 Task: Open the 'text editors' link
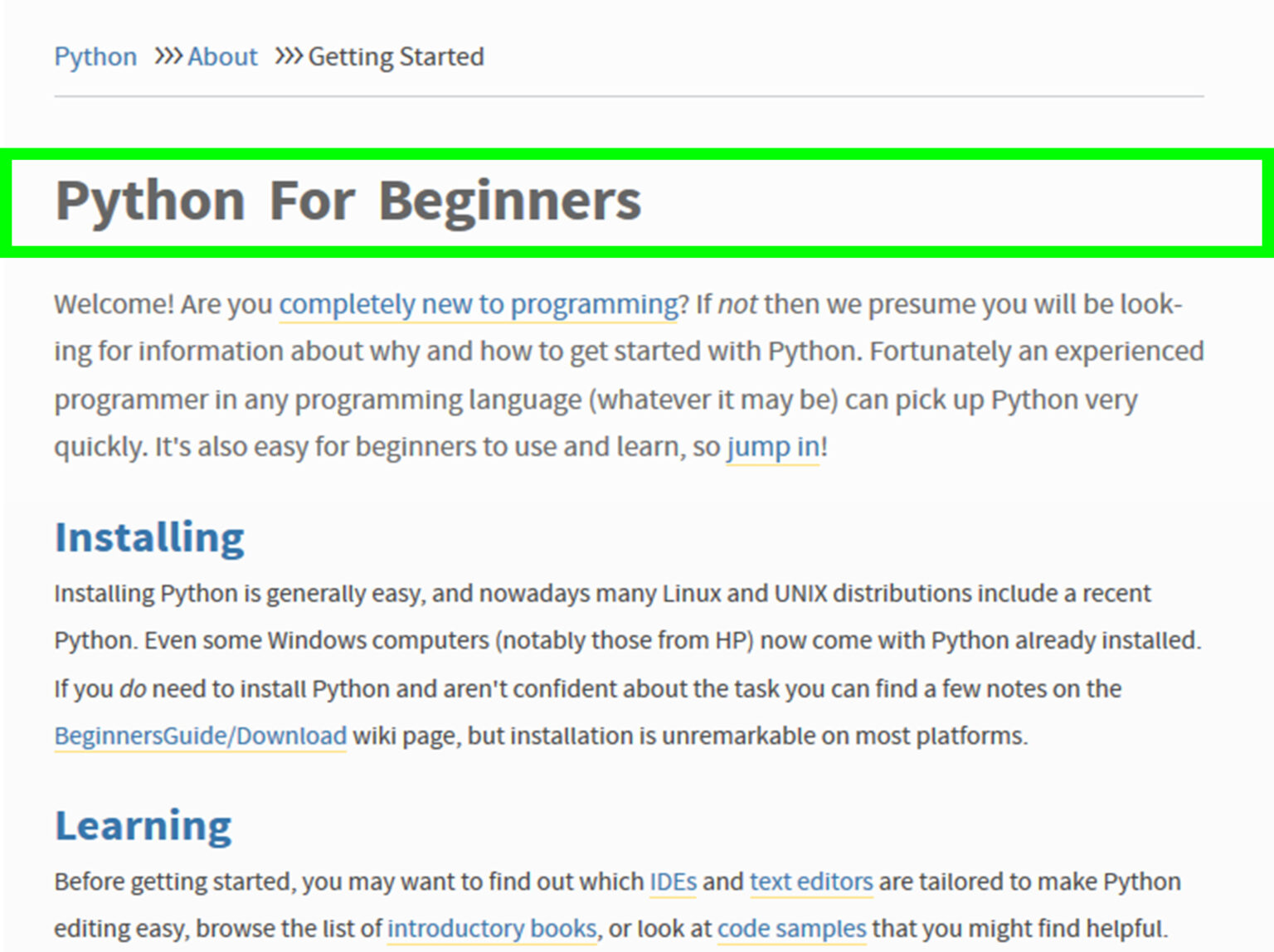(x=810, y=882)
